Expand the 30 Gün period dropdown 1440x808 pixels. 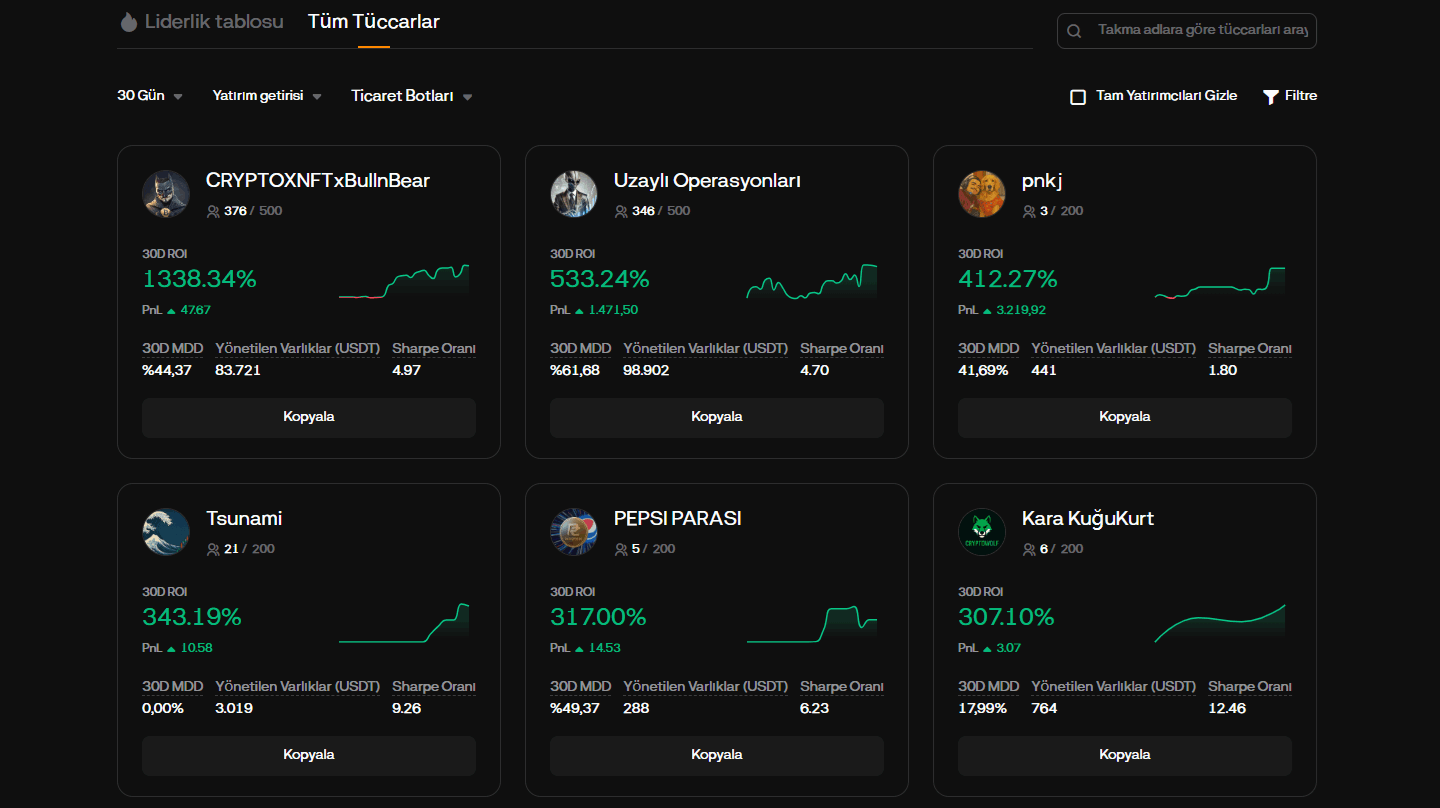tap(150, 96)
